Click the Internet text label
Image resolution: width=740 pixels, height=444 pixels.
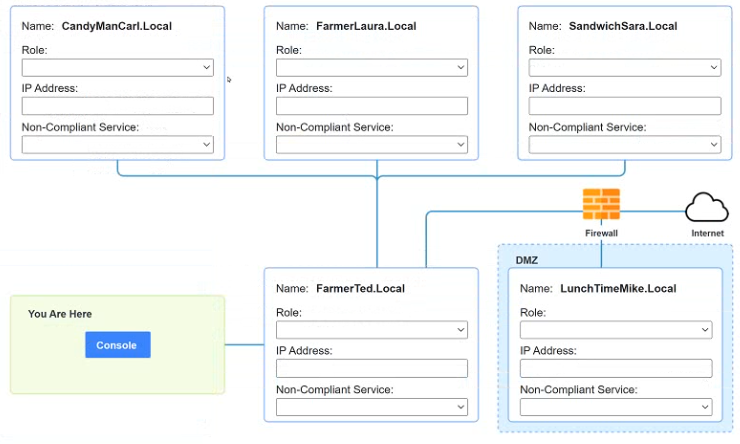click(707, 233)
